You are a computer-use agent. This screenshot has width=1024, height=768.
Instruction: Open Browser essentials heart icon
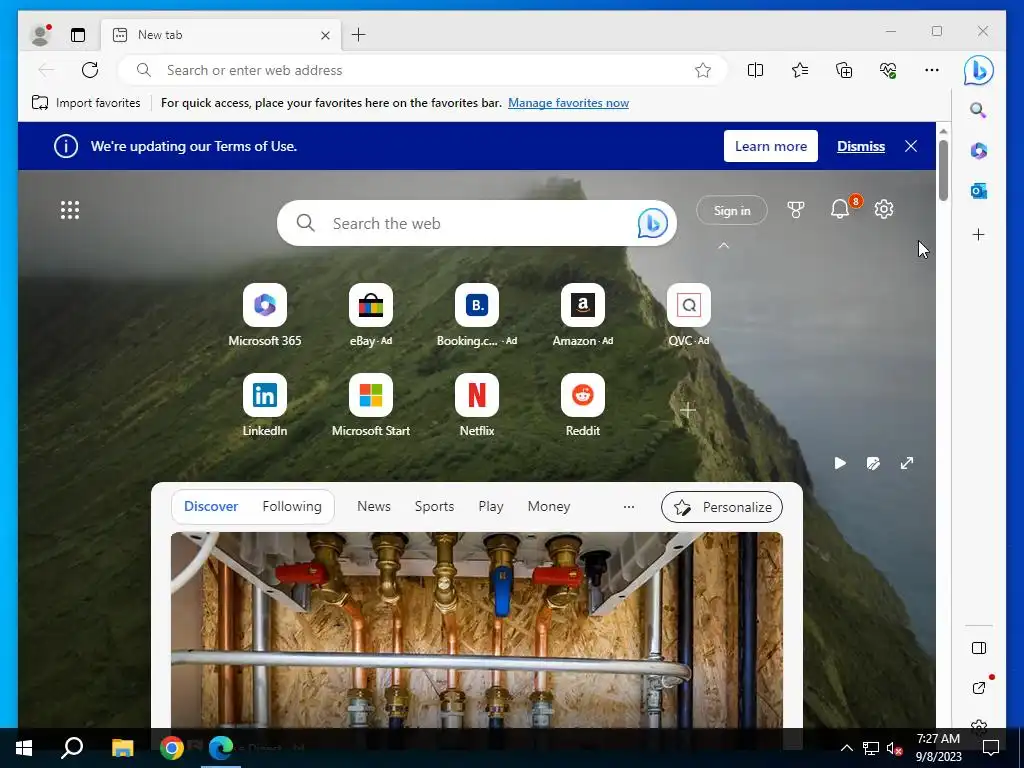click(x=888, y=70)
